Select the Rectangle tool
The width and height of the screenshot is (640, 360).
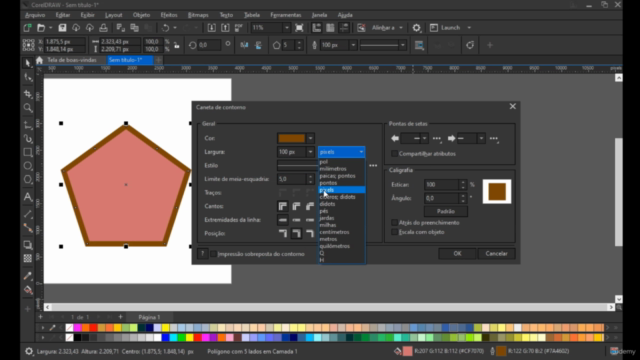[28, 152]
